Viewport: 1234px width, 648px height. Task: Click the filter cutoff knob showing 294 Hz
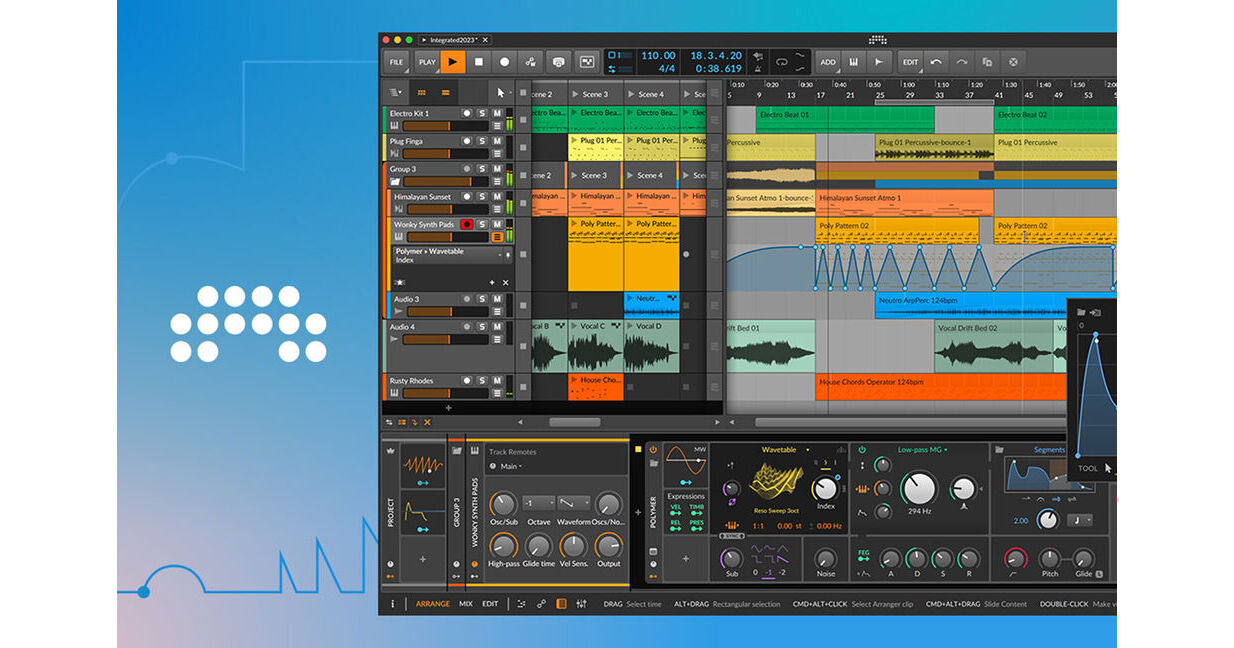(x=918, y=488)
